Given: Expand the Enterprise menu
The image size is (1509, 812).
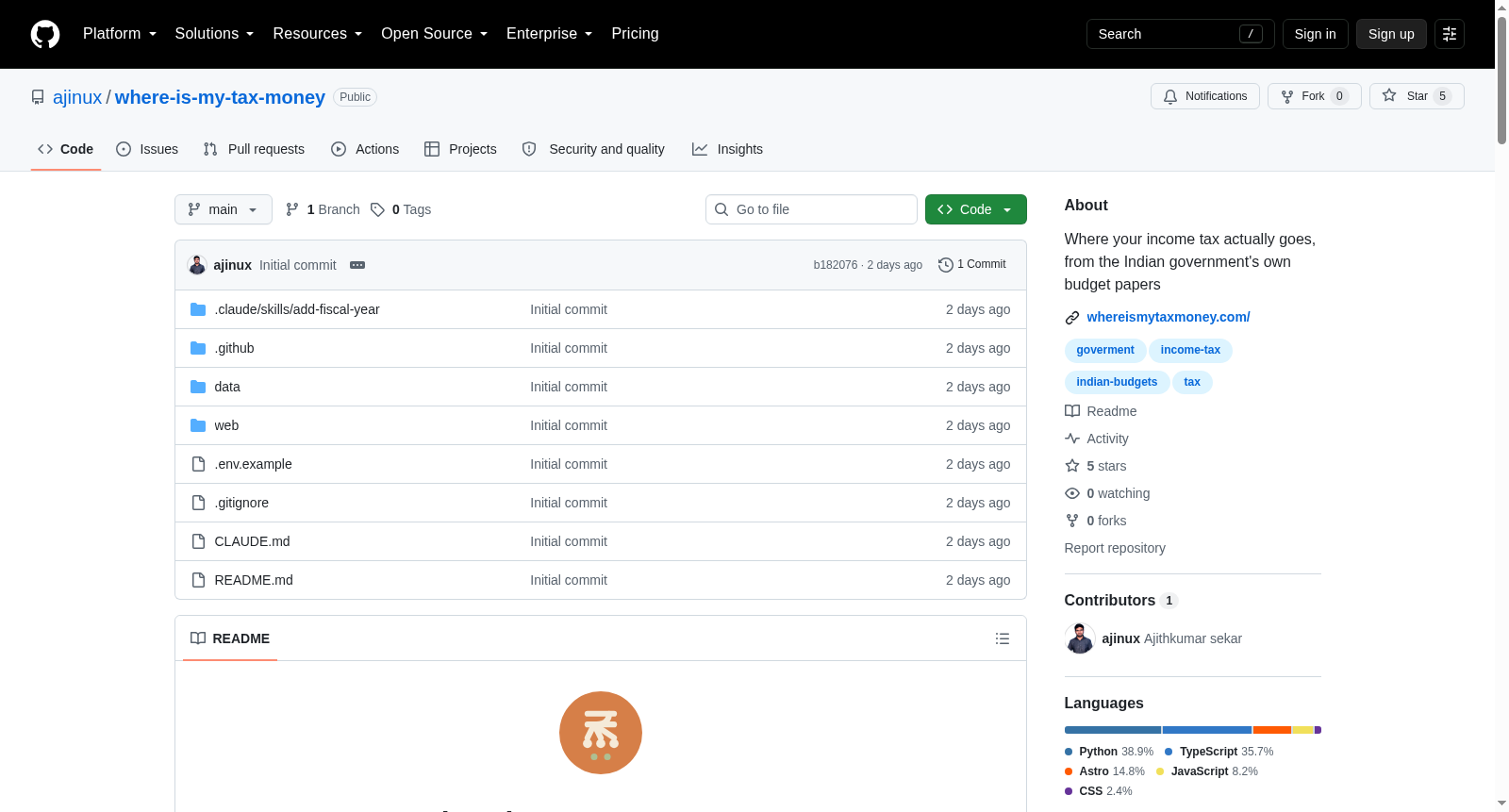Looking at the screenshot, I should [x=549, y=34].
